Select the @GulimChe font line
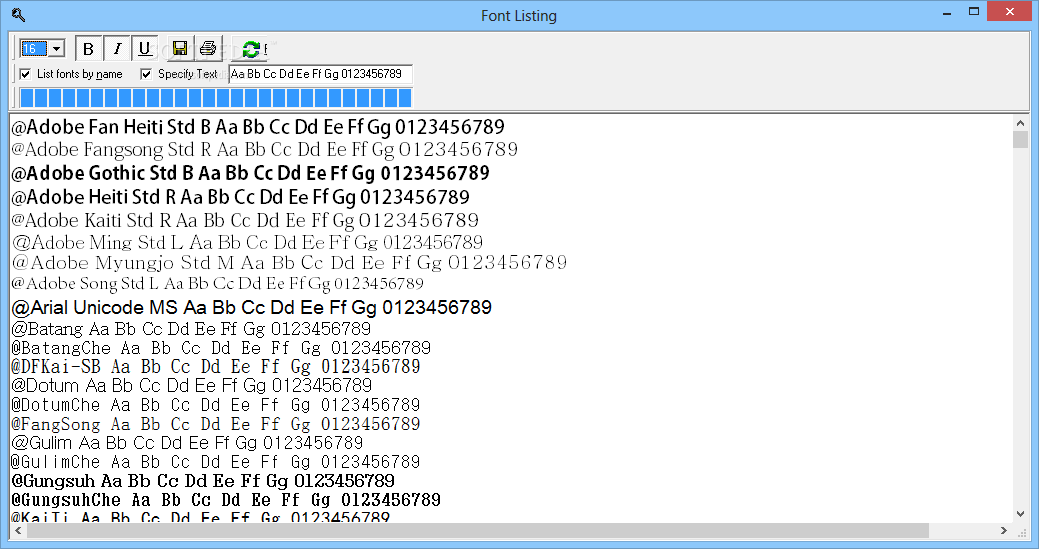The width and height of the screenshot is (1039, 549). point(215,462)
